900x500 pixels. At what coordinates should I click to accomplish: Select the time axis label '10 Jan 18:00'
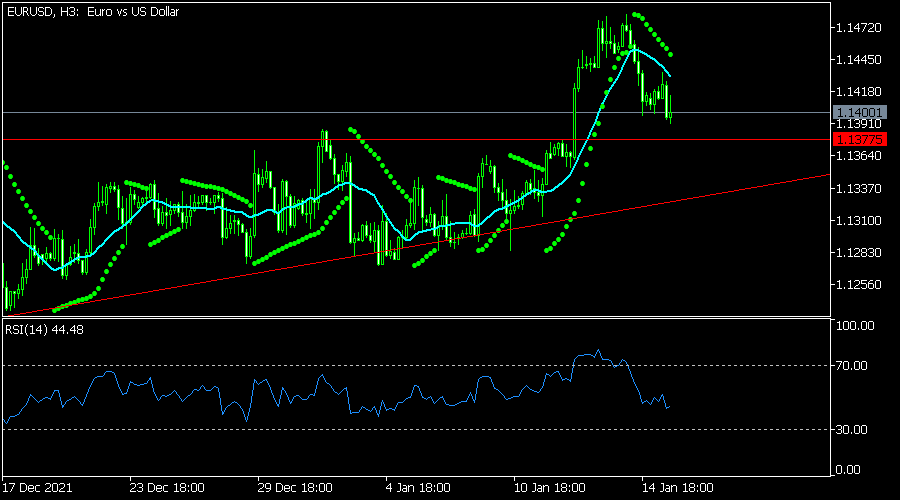pyautogui.click(x=550, y=488)
